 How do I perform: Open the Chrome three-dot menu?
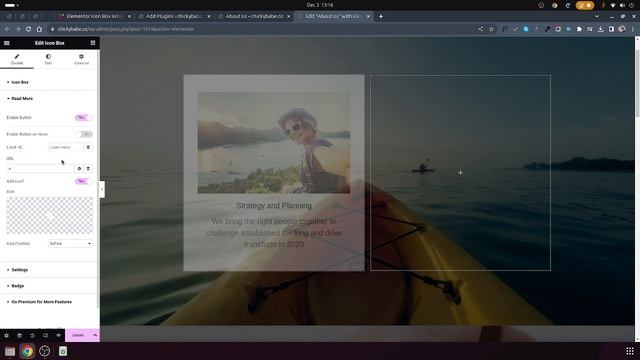click(x=633, y=29)
